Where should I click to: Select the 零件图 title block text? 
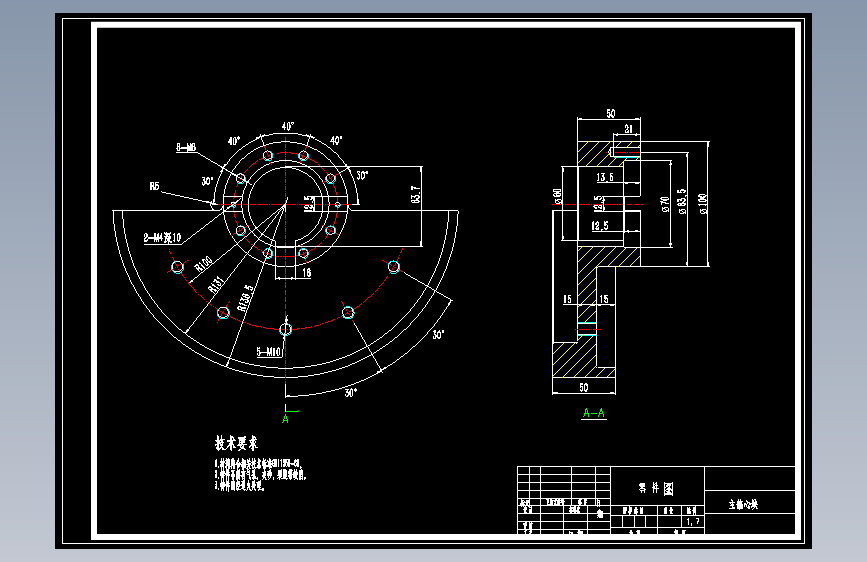click(x=656, y=488)
